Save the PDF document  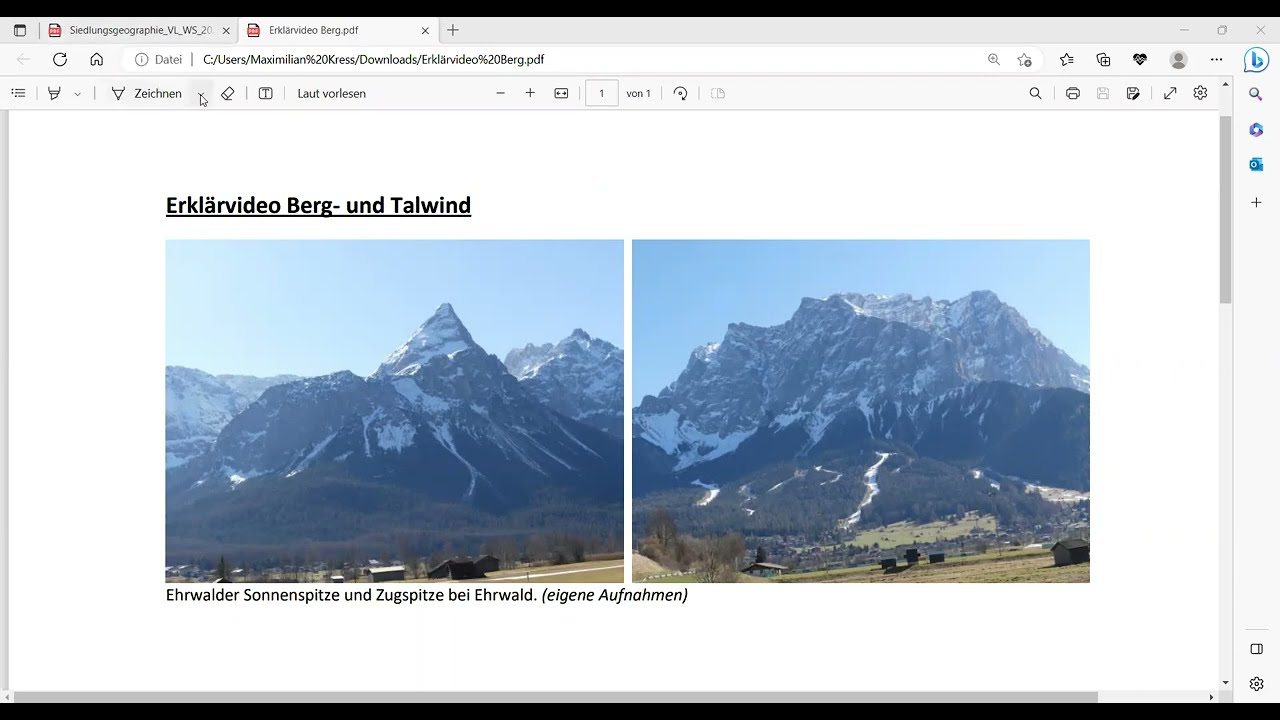(1103, 93)
